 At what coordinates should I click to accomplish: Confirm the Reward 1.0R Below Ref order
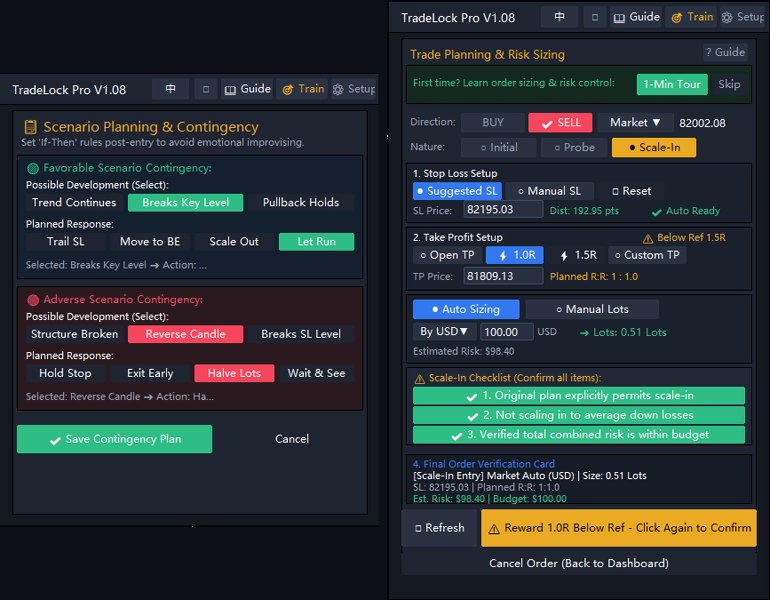click(x=619, y=528)
